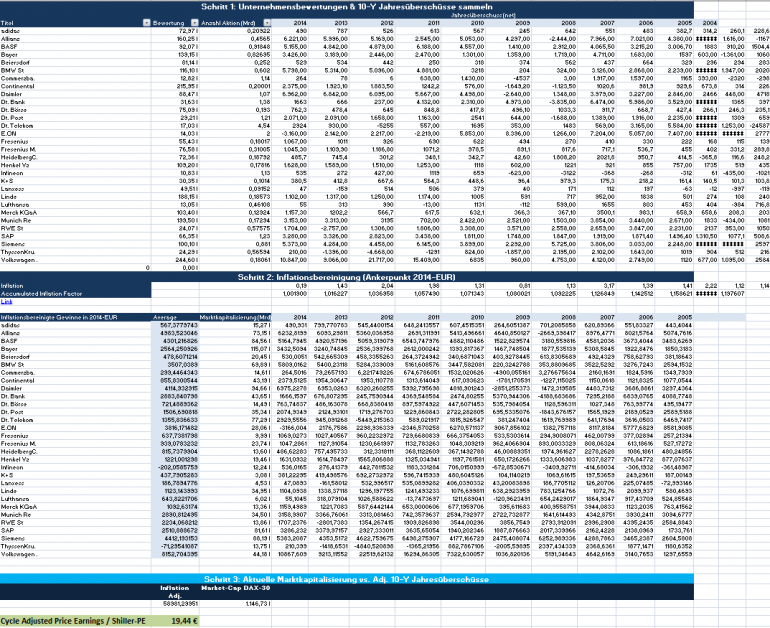Click the Siemens row label in second table
The image size is (770, 628).
13,539
